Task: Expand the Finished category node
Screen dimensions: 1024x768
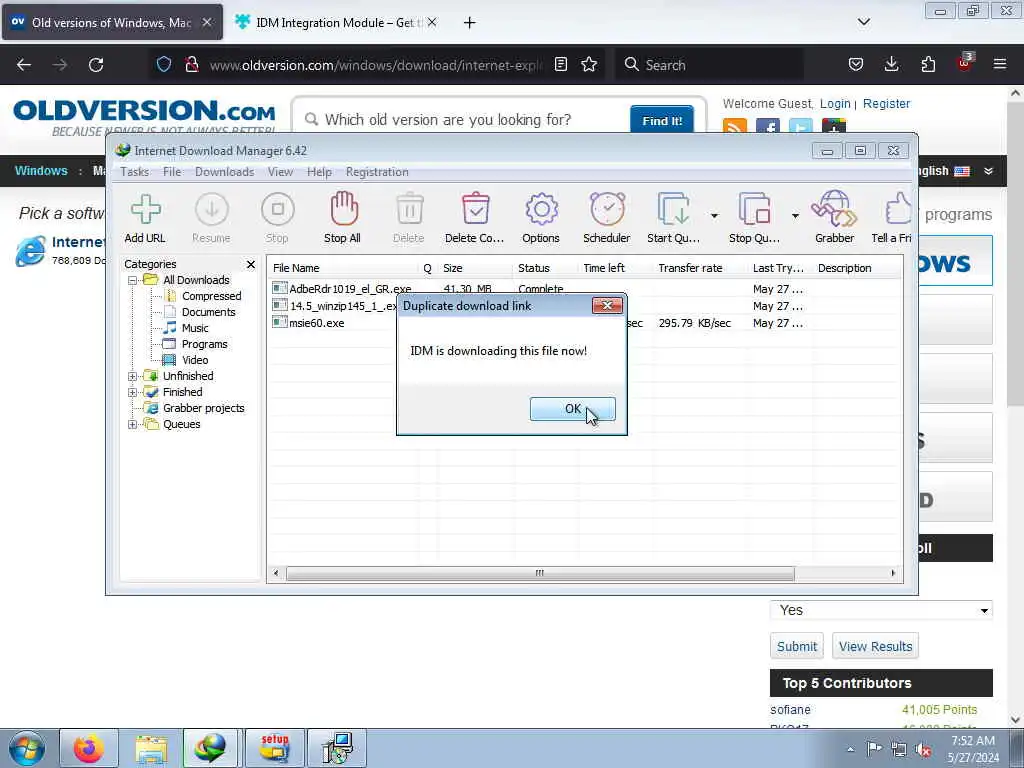Action: click(133, 392)
